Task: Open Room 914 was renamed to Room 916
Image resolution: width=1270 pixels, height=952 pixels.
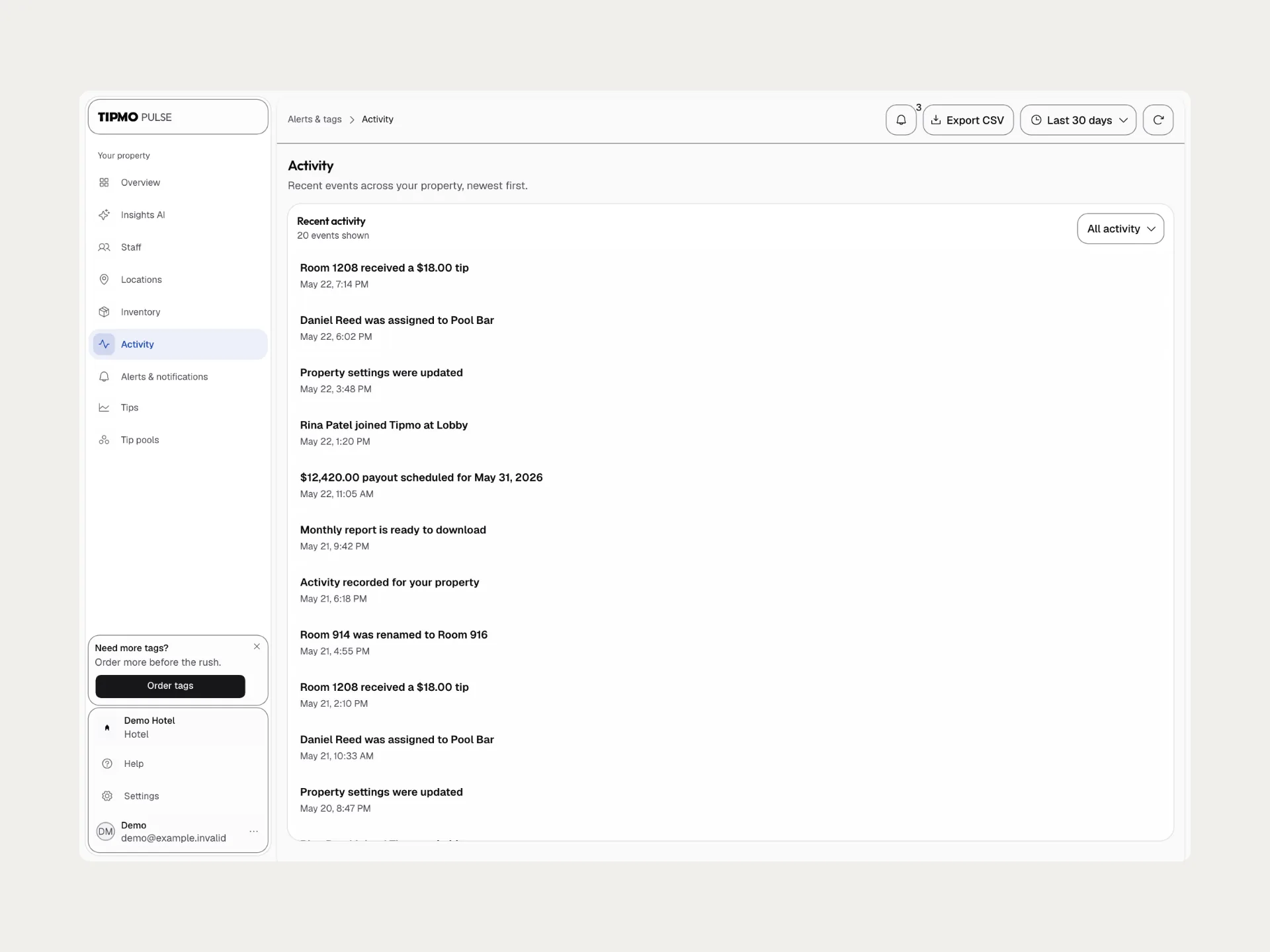Action: click(x=730, y=642)
